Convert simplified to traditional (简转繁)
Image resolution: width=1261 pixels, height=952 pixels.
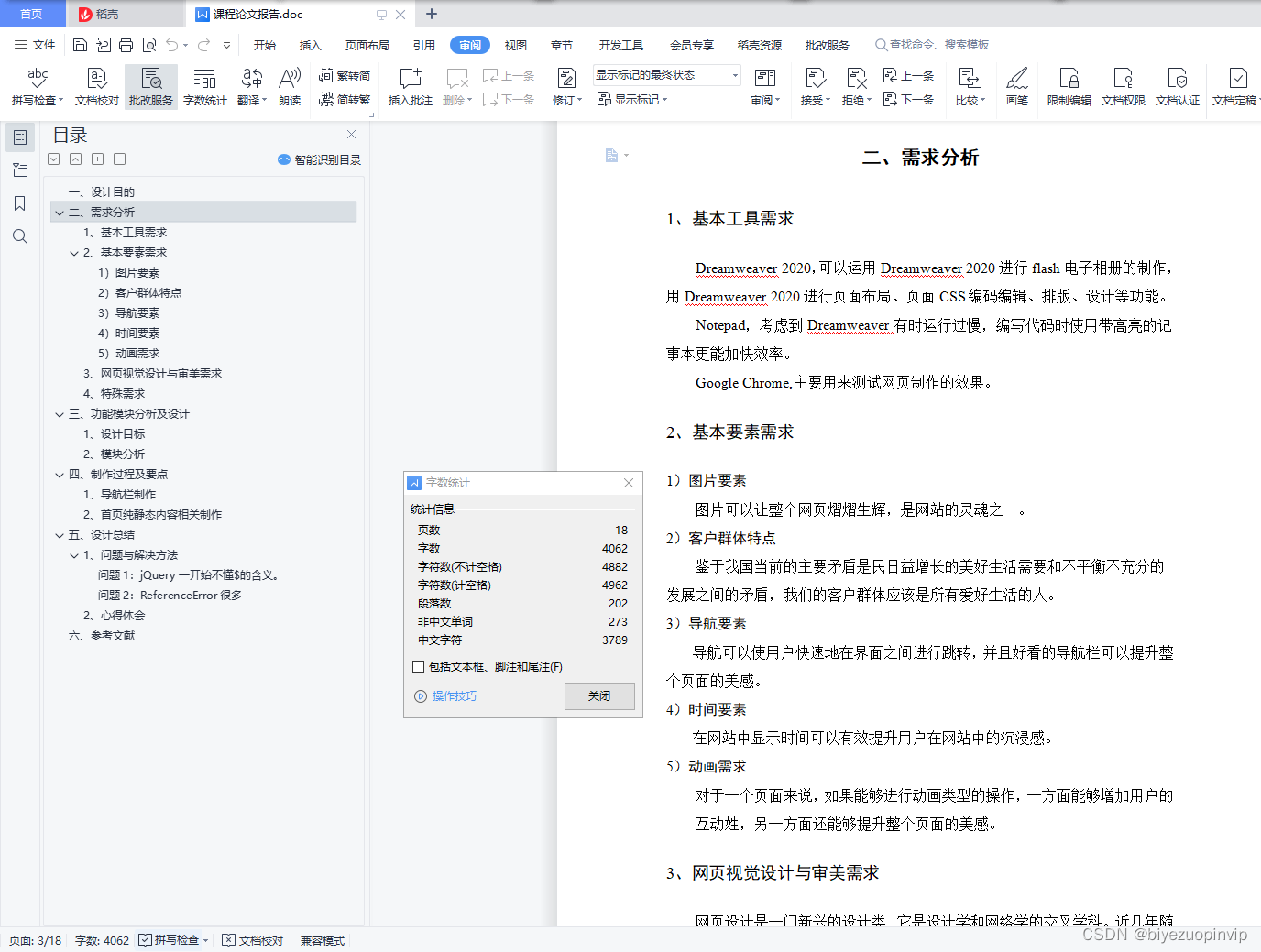345,99
